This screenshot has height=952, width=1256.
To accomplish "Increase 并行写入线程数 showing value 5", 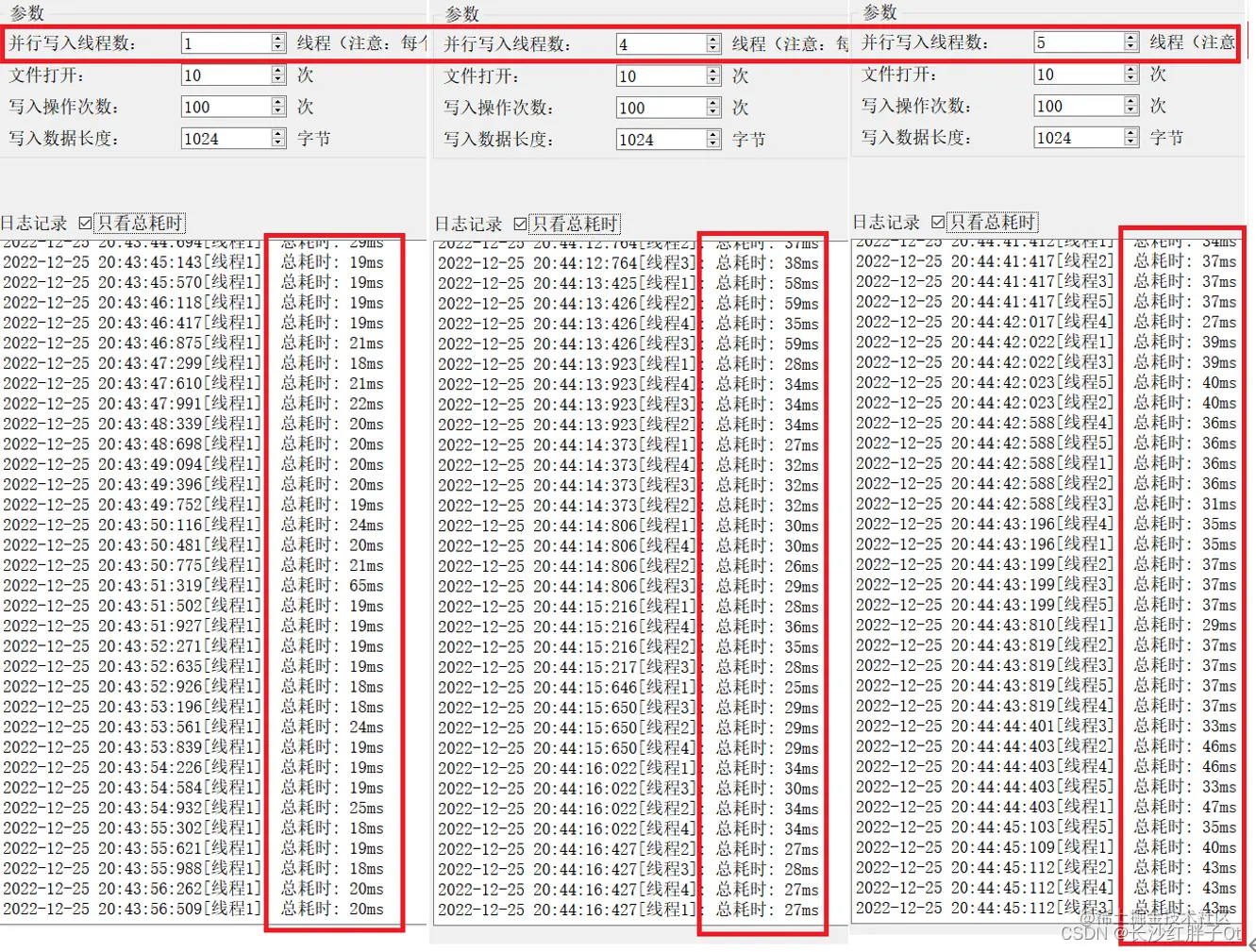I will pos(1130,38).
